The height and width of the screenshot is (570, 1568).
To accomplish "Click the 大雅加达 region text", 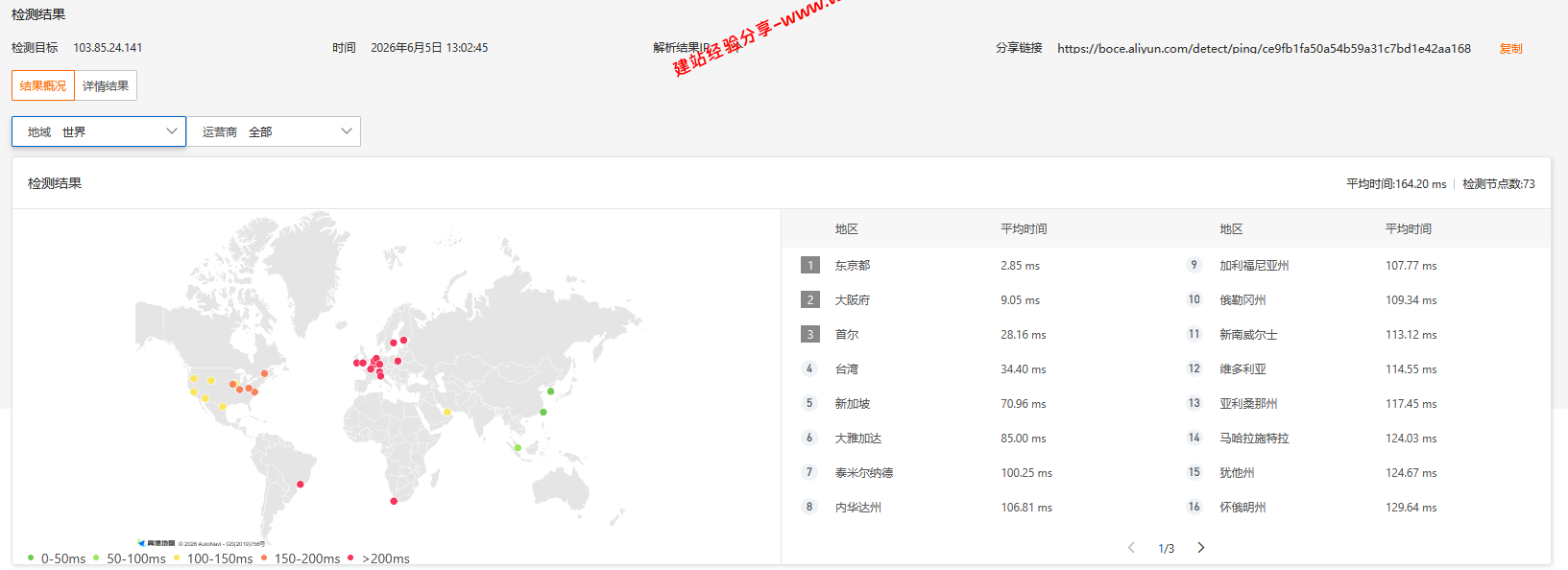I will 858,439.
